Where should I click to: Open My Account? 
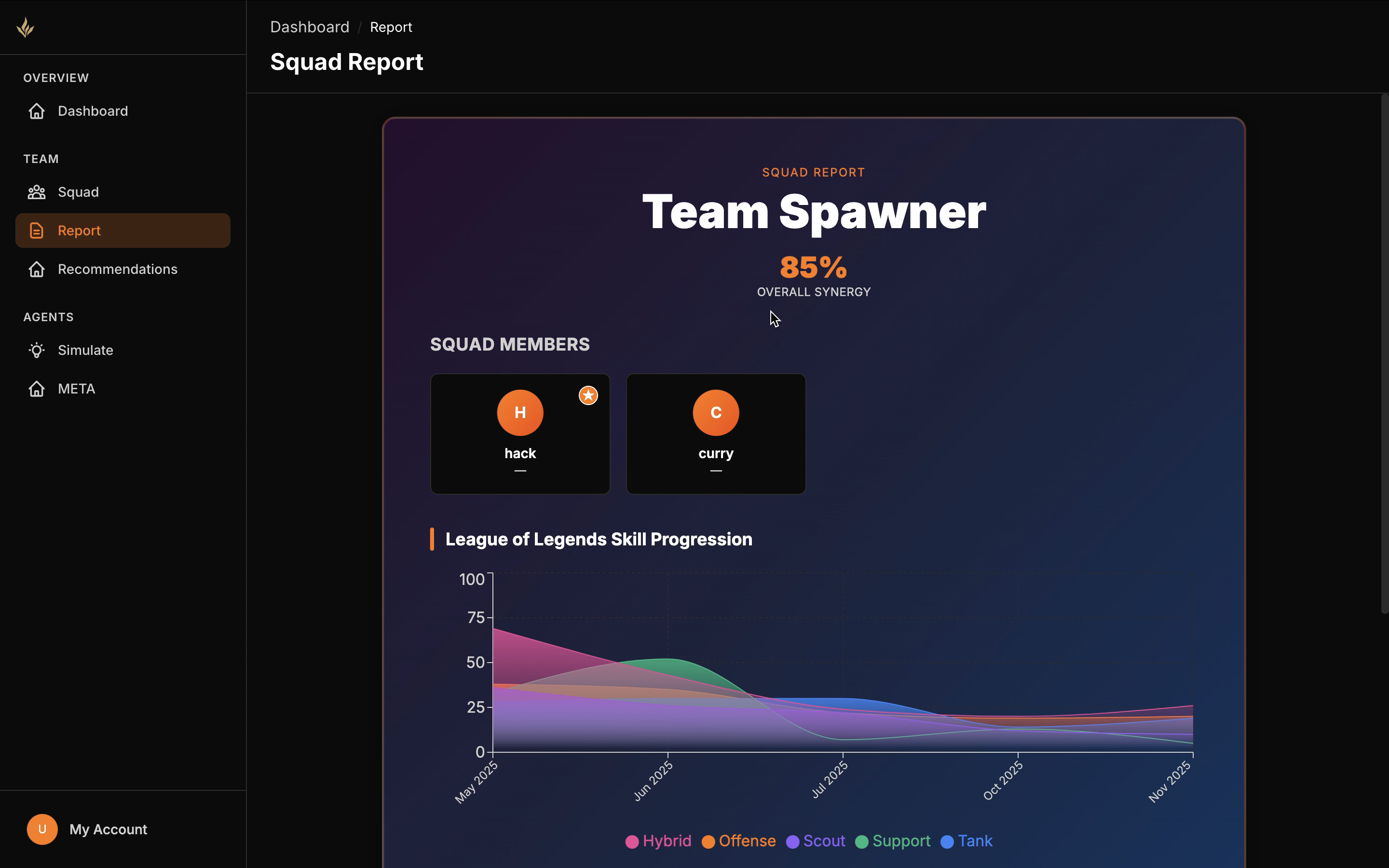click(108, 829)
